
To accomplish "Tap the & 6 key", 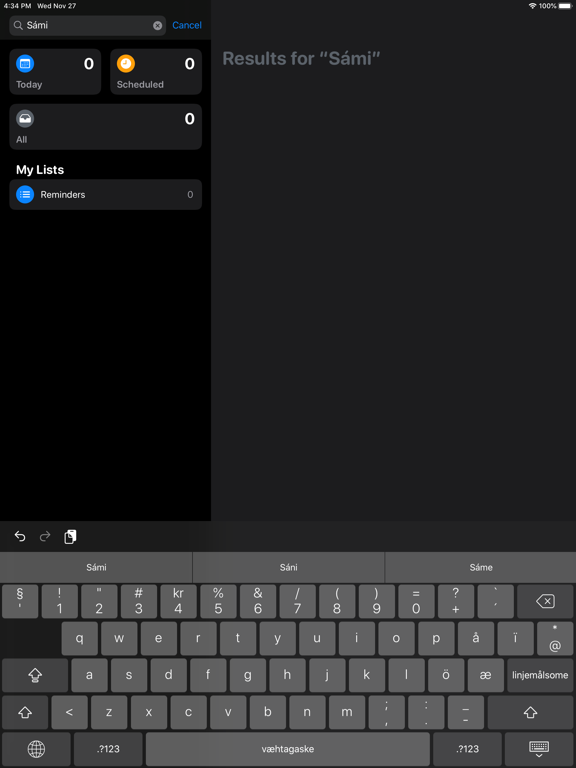I will tap(258, 601).
